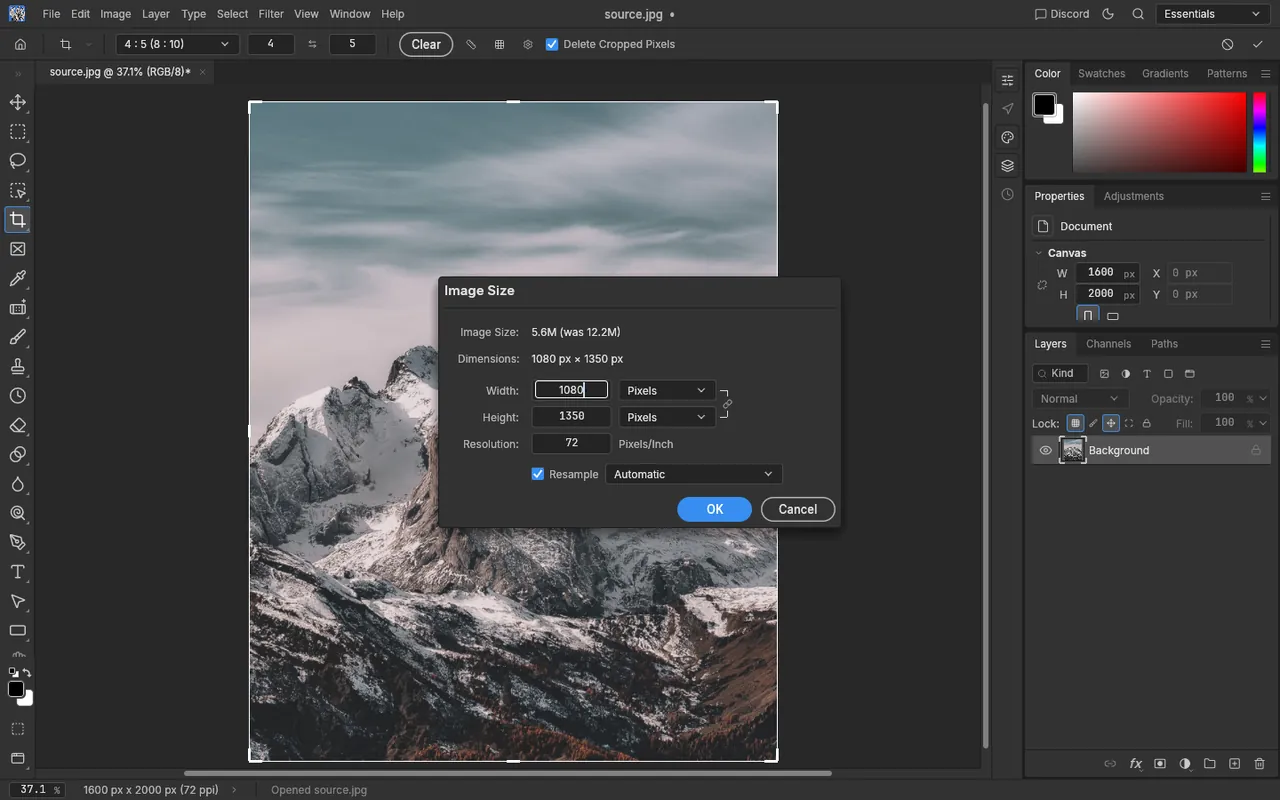
Task: Swap crop width and height values
Action: (x=312, y=44)
